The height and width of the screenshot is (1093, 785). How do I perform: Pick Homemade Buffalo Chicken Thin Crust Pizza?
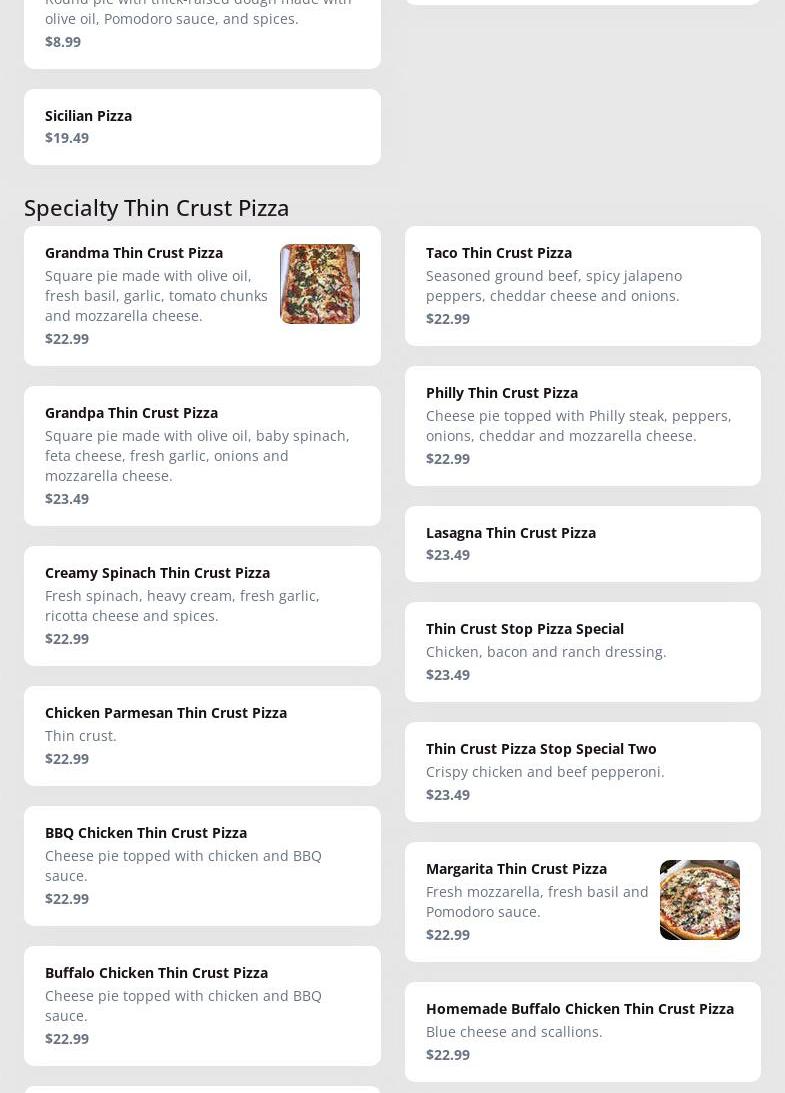580,1009
